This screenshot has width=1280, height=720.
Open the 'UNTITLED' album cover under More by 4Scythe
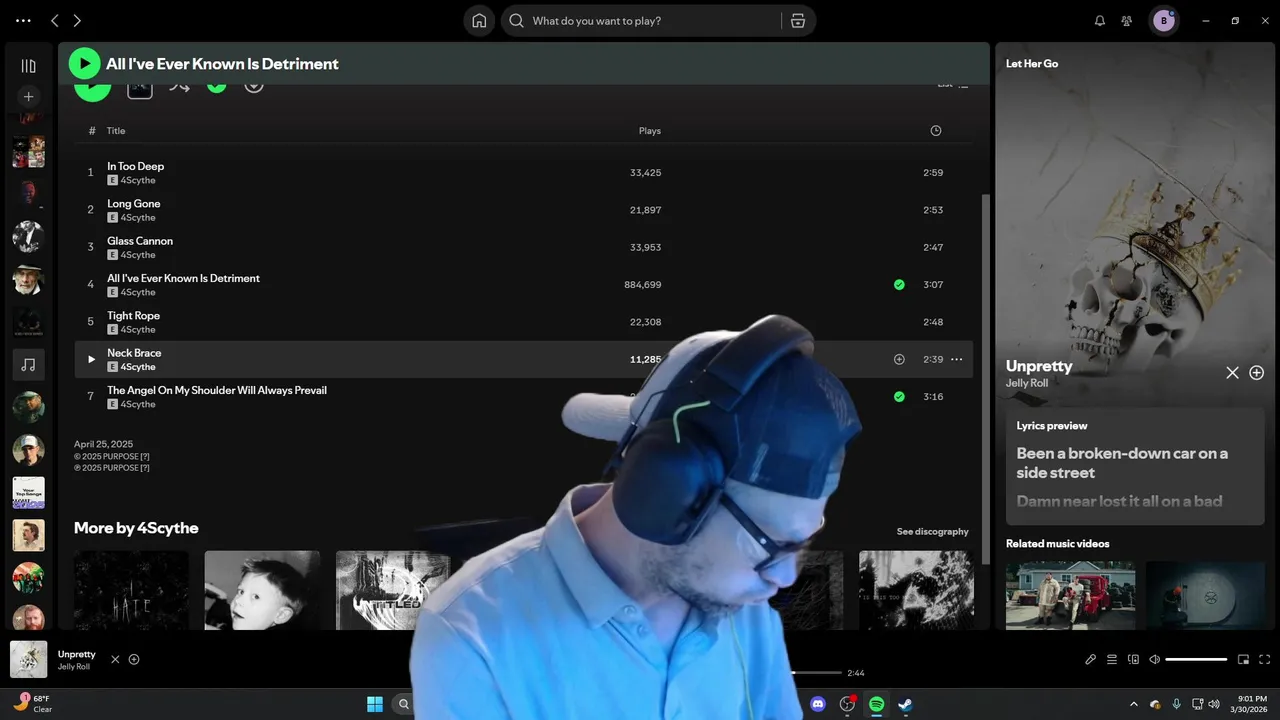(x=393, y=590)
